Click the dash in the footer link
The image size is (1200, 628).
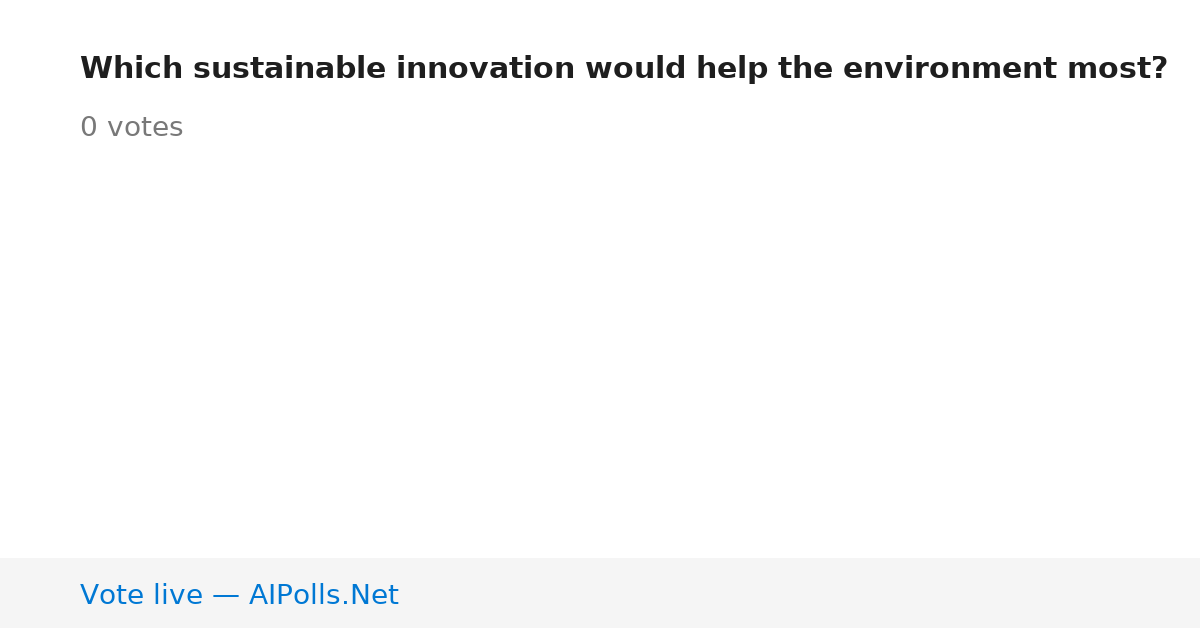(226, 596)
